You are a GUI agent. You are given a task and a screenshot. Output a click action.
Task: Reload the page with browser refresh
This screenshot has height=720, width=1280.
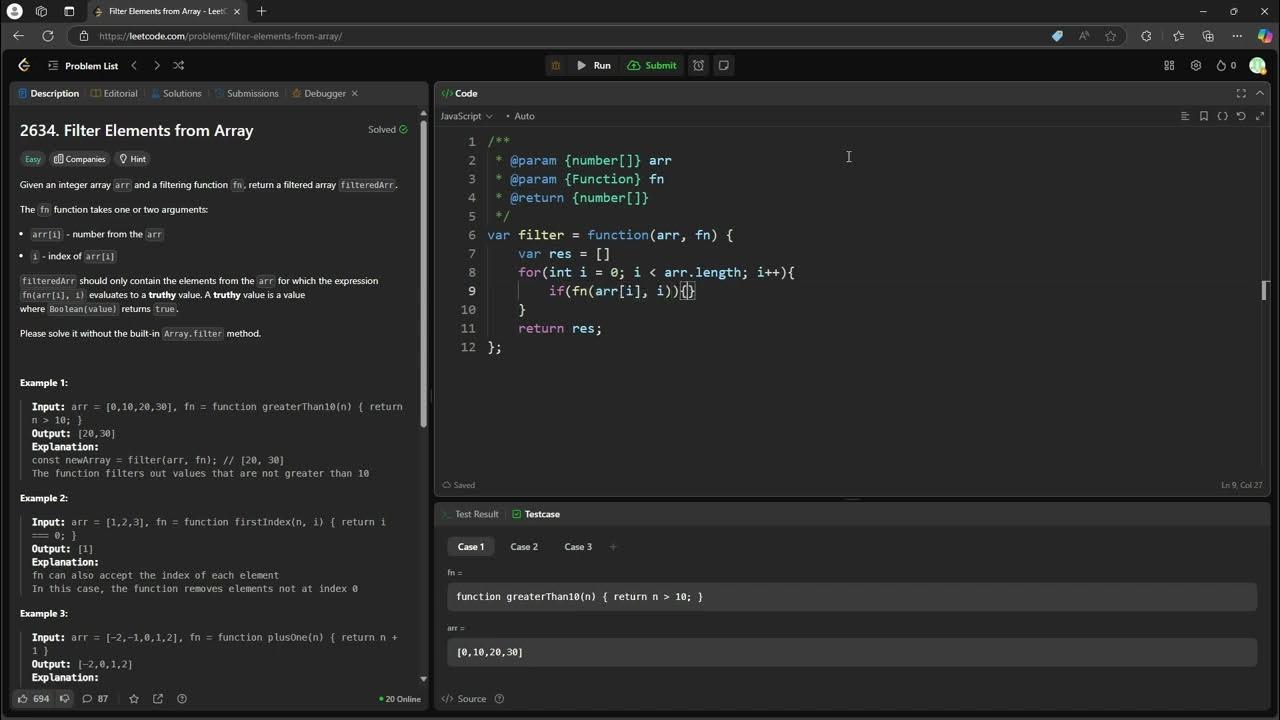pos(47,36)
